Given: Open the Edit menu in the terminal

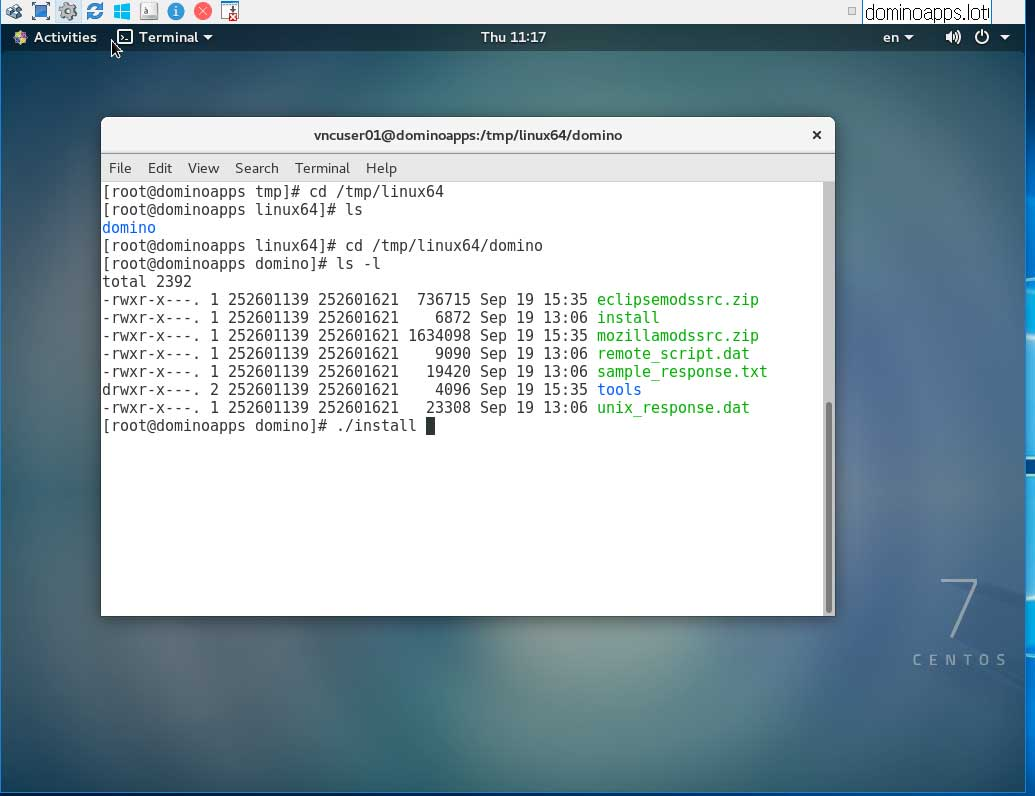Looking at the screenshot, I should click(x=160, y=168).
